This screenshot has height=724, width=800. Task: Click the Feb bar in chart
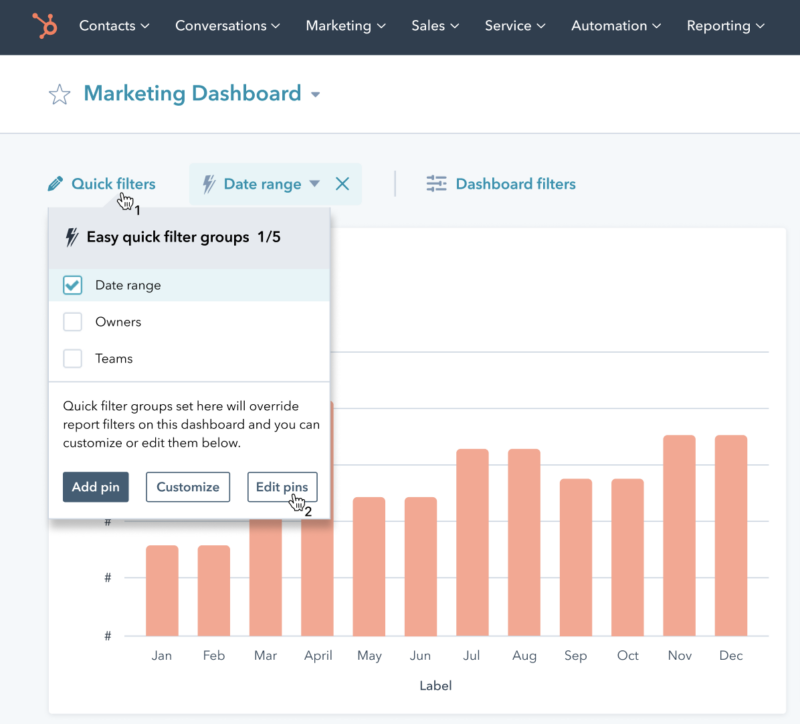click(214, 591)
